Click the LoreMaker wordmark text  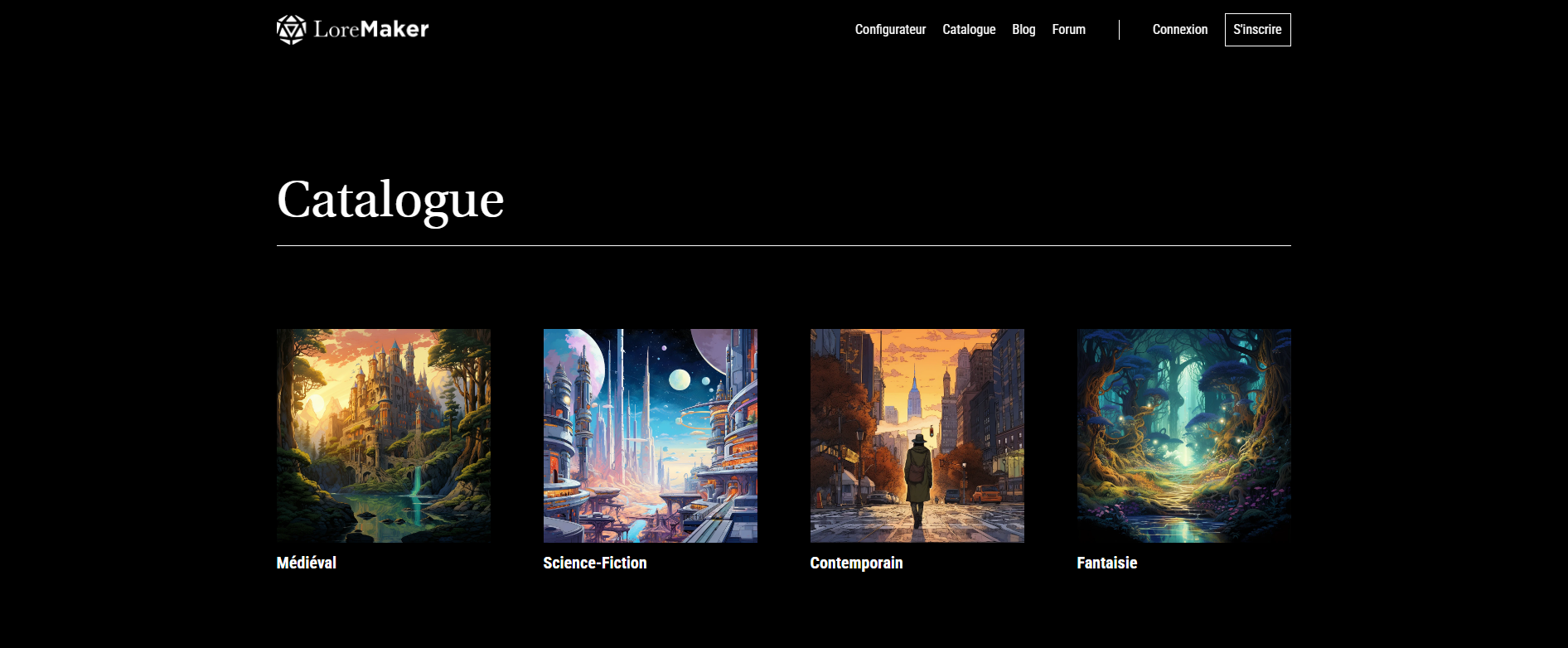click(x=371, y=30)
